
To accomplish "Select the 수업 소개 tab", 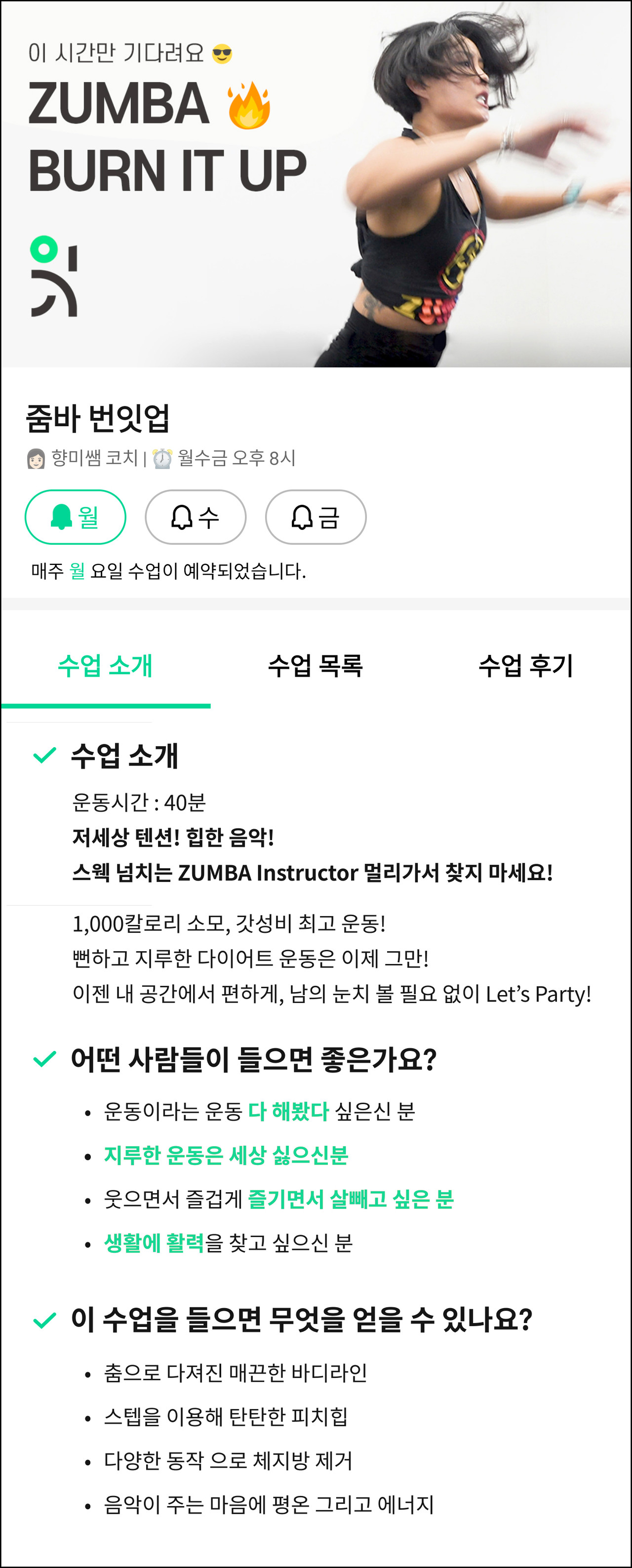I will coord(105,666).
